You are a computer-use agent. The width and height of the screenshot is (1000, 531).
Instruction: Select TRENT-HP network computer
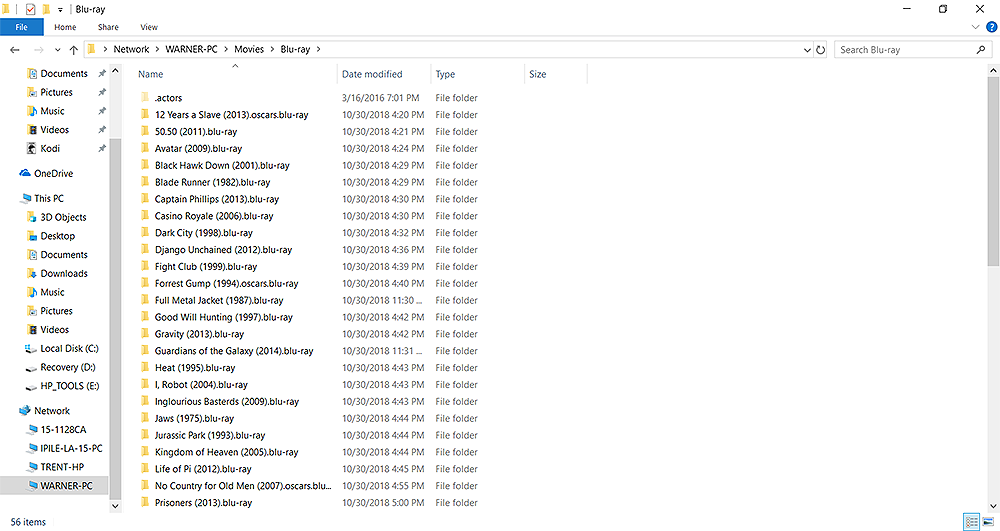pos(62,467)
